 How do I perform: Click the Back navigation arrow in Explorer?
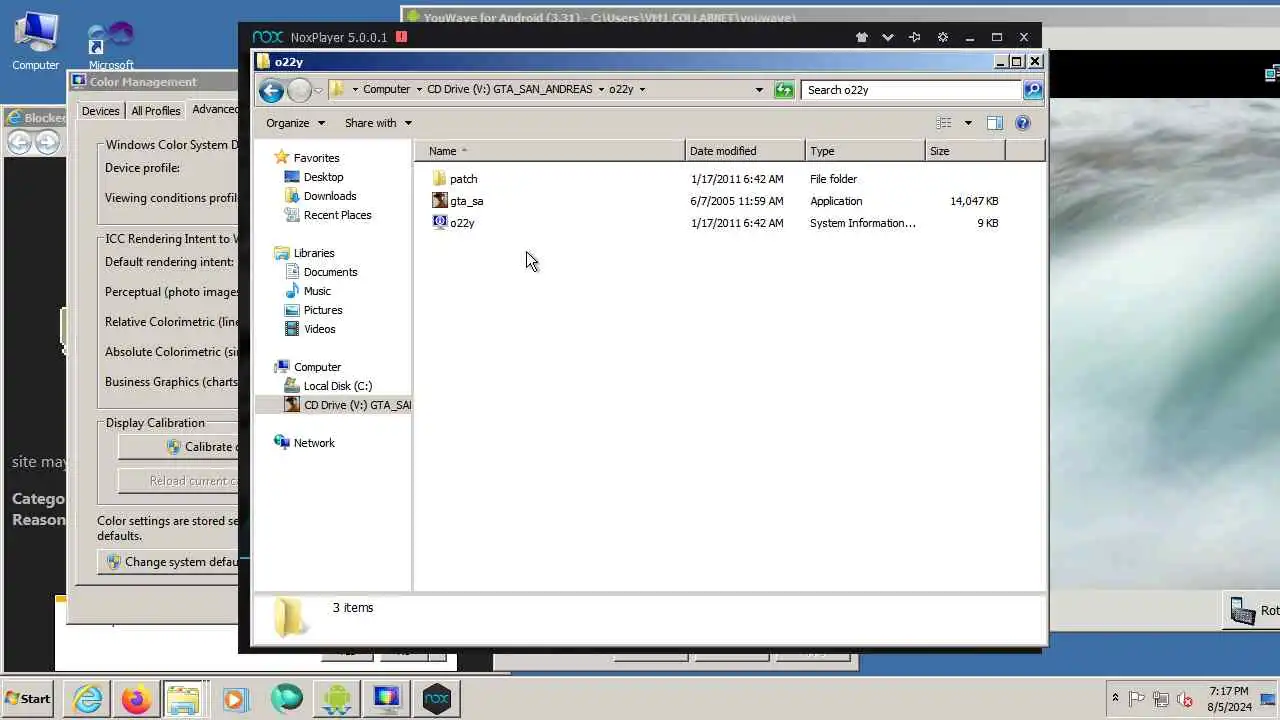pyautogui.click(x=271, y=90)
